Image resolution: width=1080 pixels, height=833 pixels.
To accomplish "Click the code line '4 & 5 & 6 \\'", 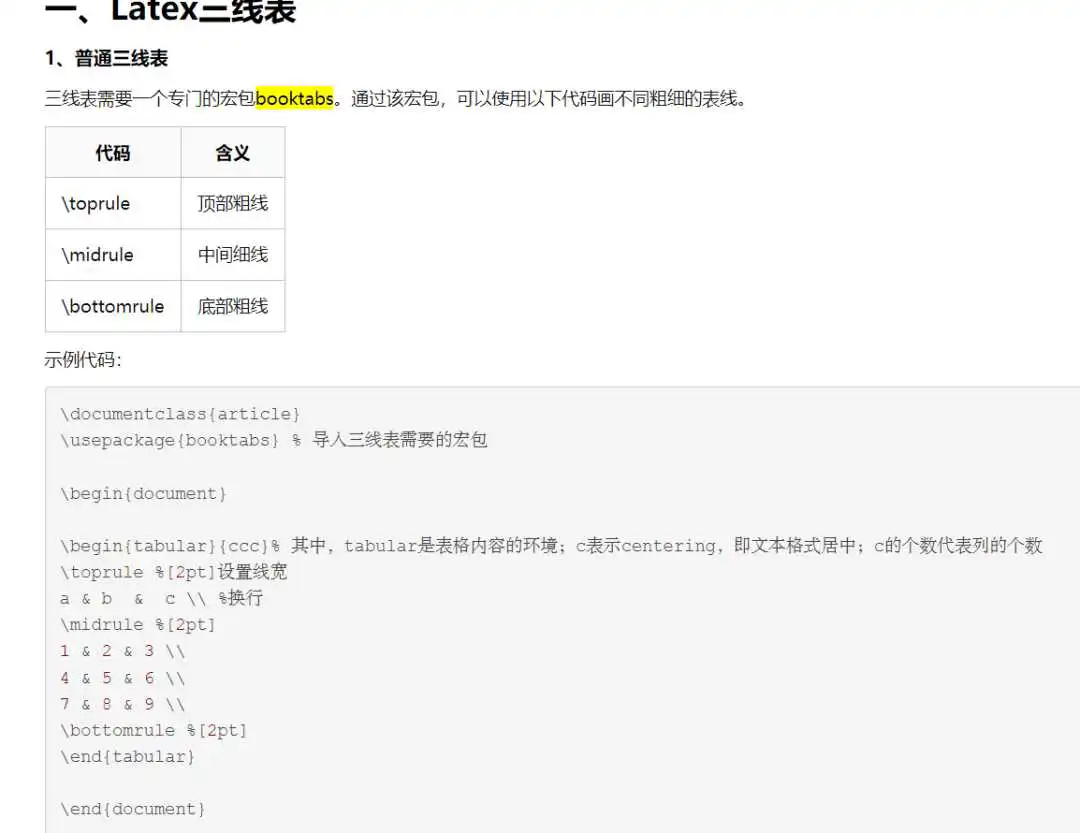I will 123,678.
